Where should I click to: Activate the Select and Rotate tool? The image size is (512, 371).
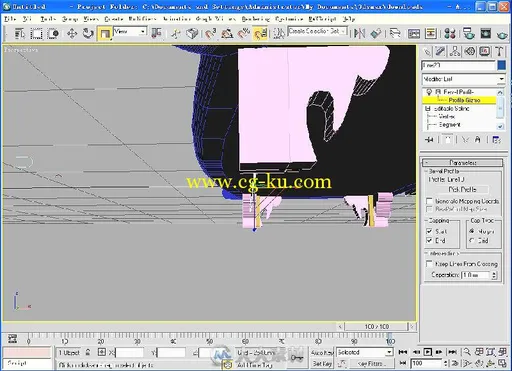click(x=88, y=34)
